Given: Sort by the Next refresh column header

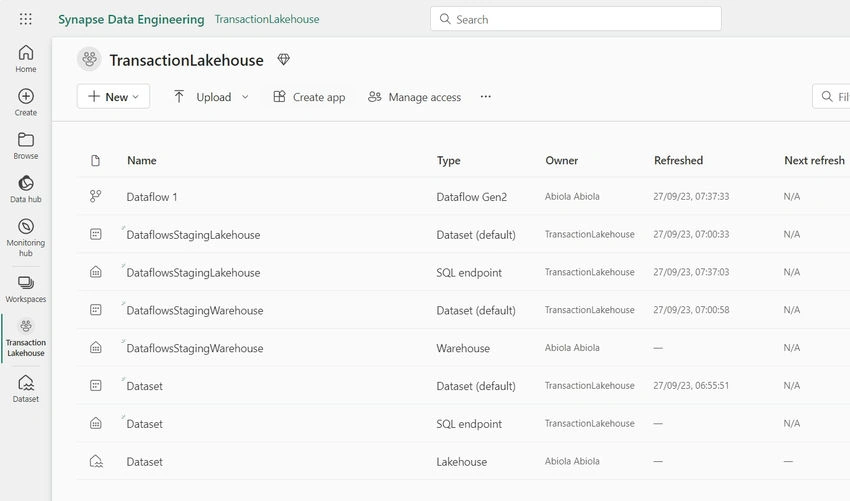Looking at the screenshot, I should coord(814,160).
